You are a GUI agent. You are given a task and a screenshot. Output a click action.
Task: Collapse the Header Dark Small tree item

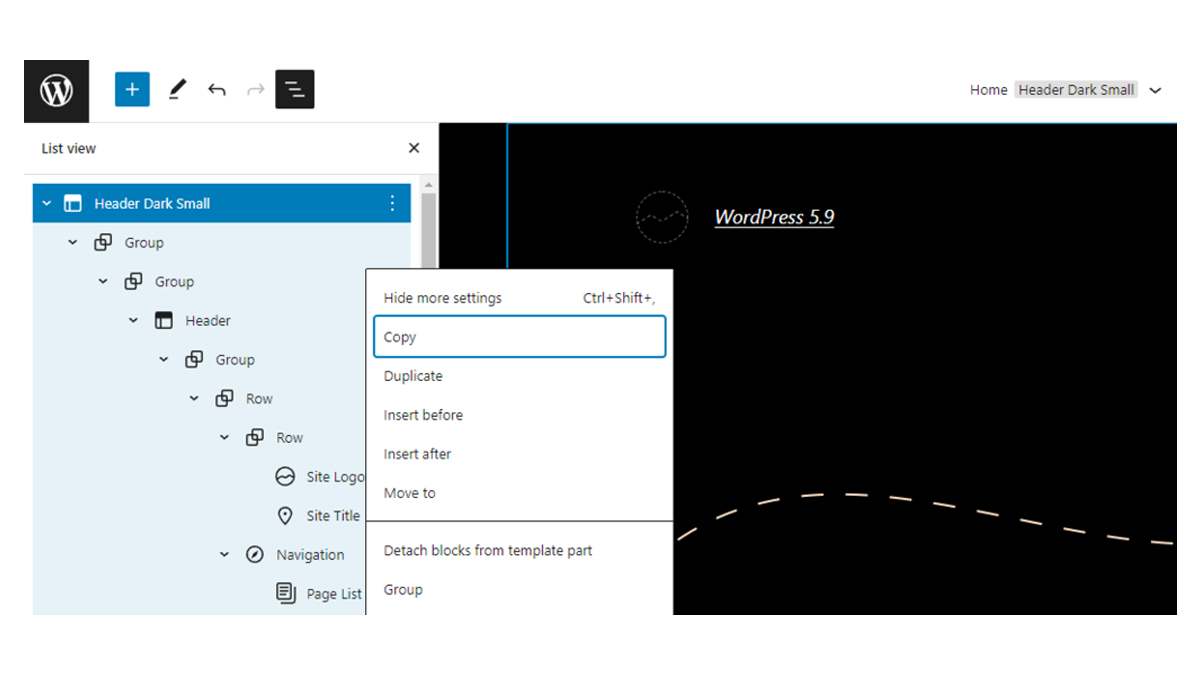click(46, 203)
